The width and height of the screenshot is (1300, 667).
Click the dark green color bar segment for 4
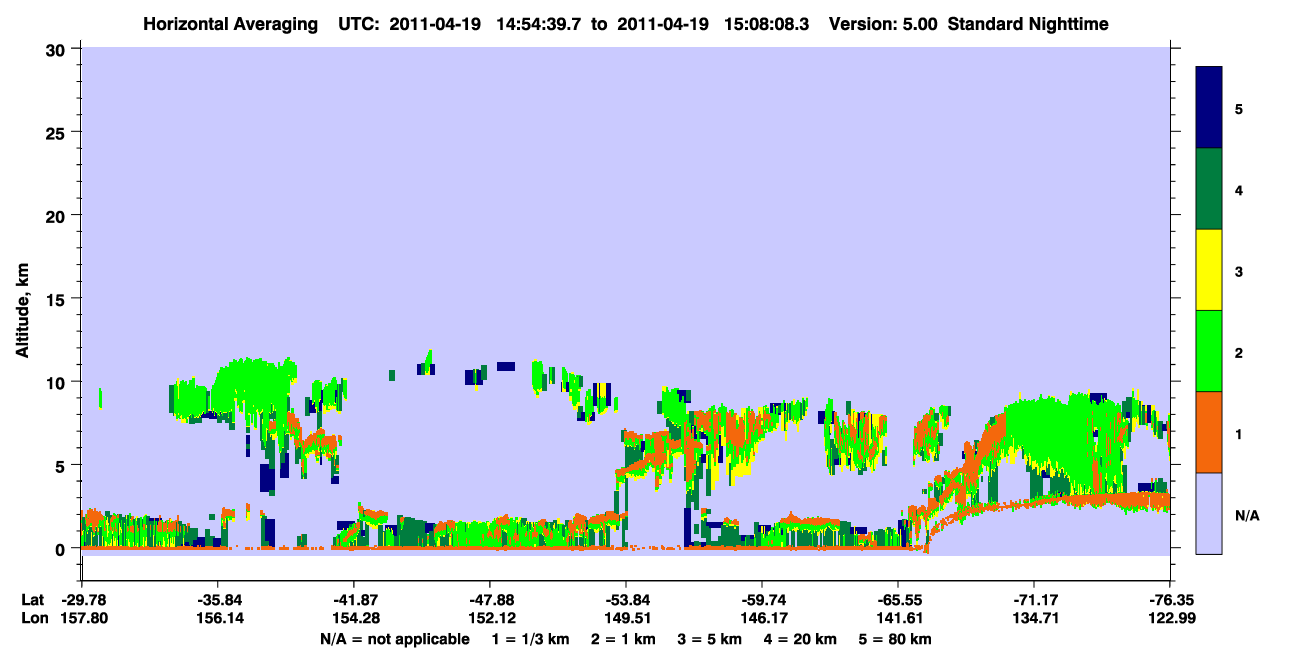1209,189
